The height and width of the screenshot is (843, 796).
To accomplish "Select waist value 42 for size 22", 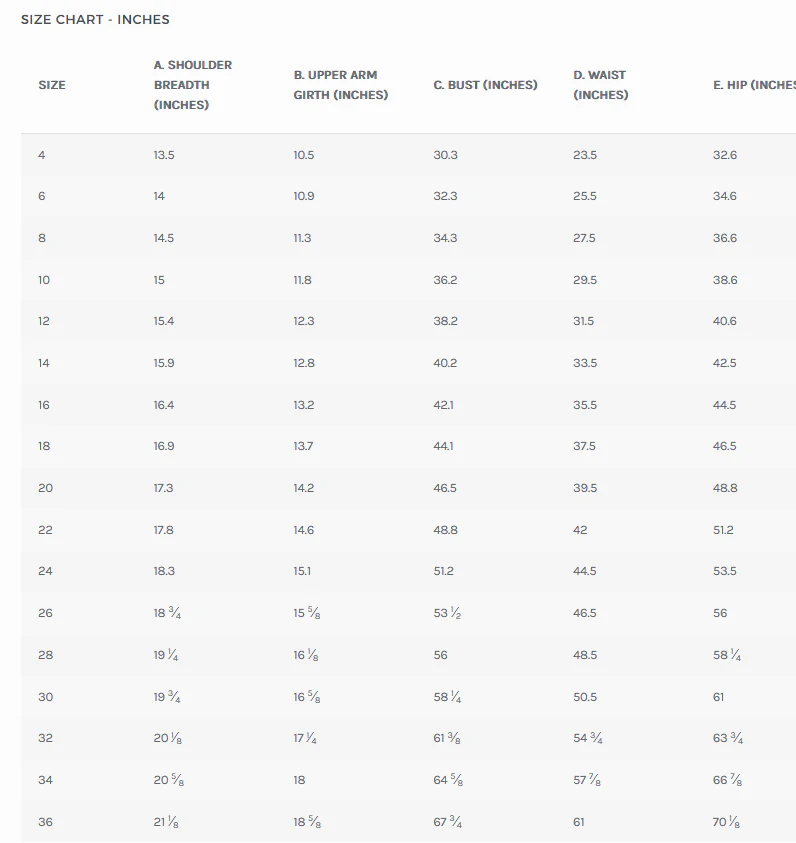I will [x=580, y=530].
